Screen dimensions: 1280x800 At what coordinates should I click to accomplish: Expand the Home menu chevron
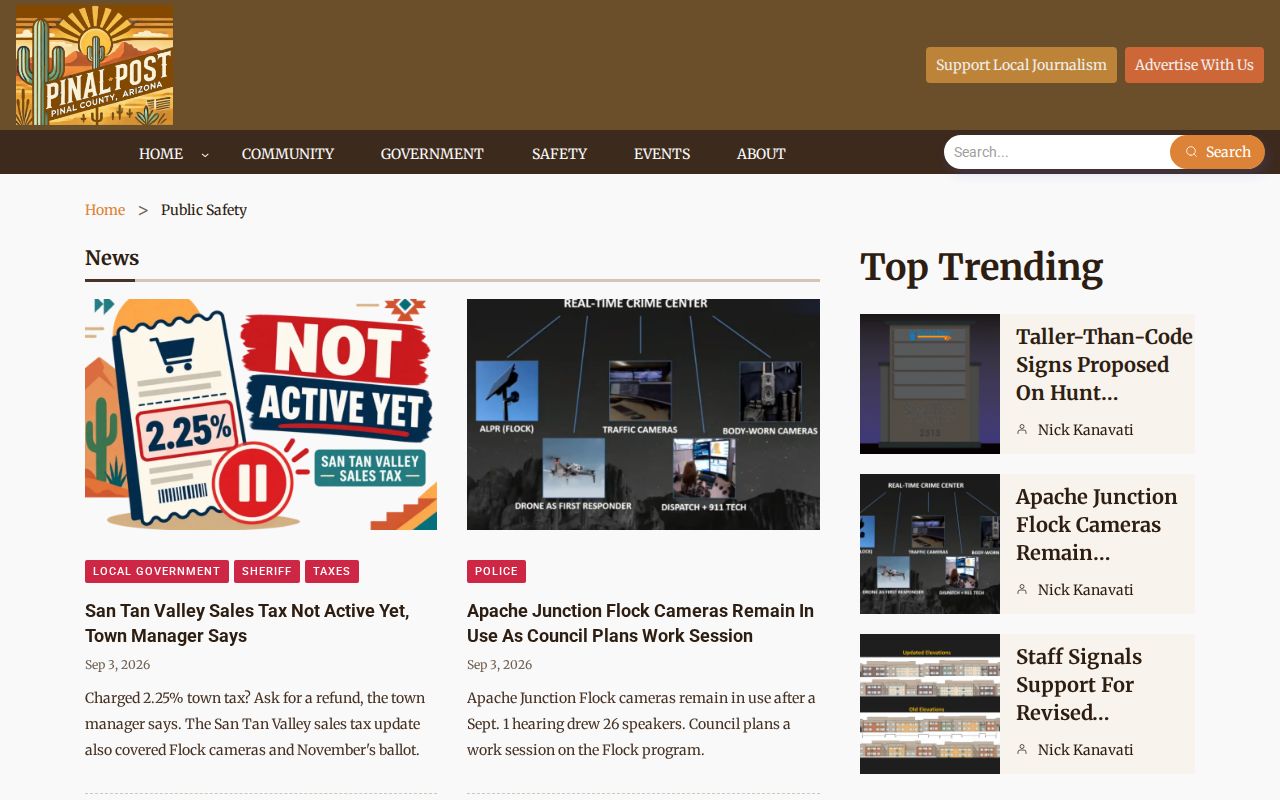tap(205, 154)
